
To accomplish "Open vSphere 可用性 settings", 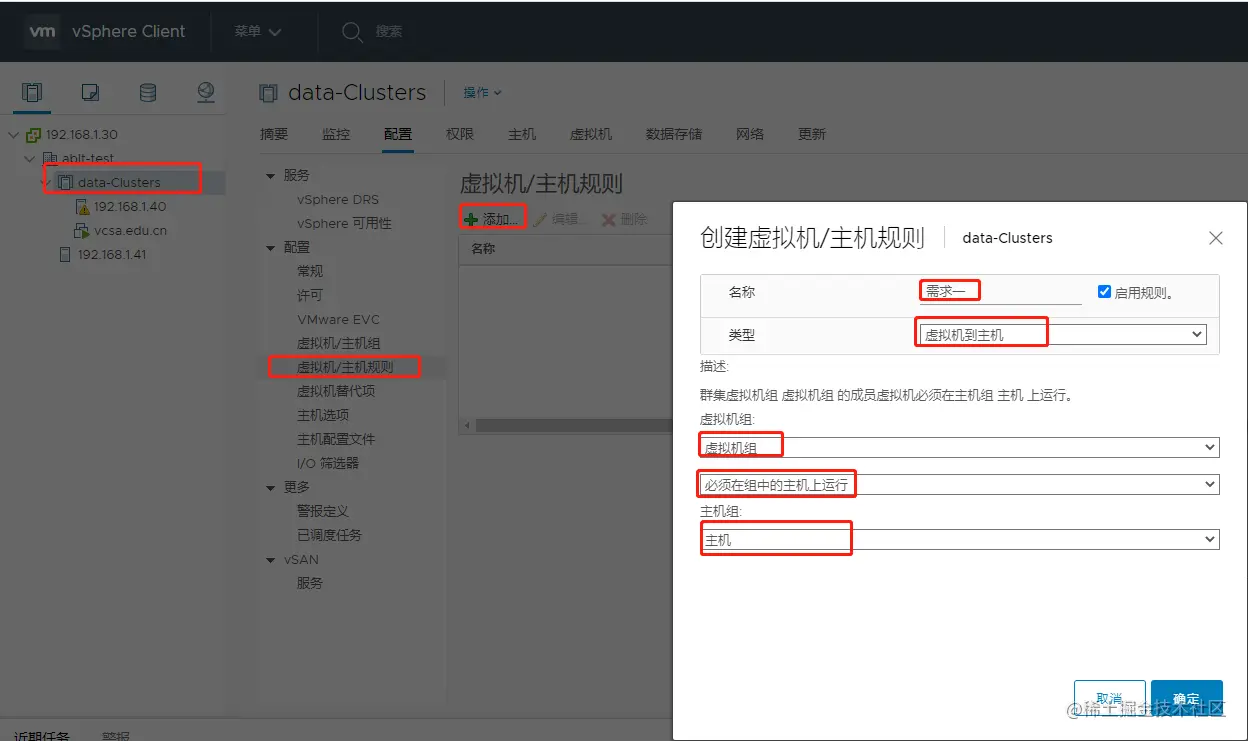I will pos(344,223).
